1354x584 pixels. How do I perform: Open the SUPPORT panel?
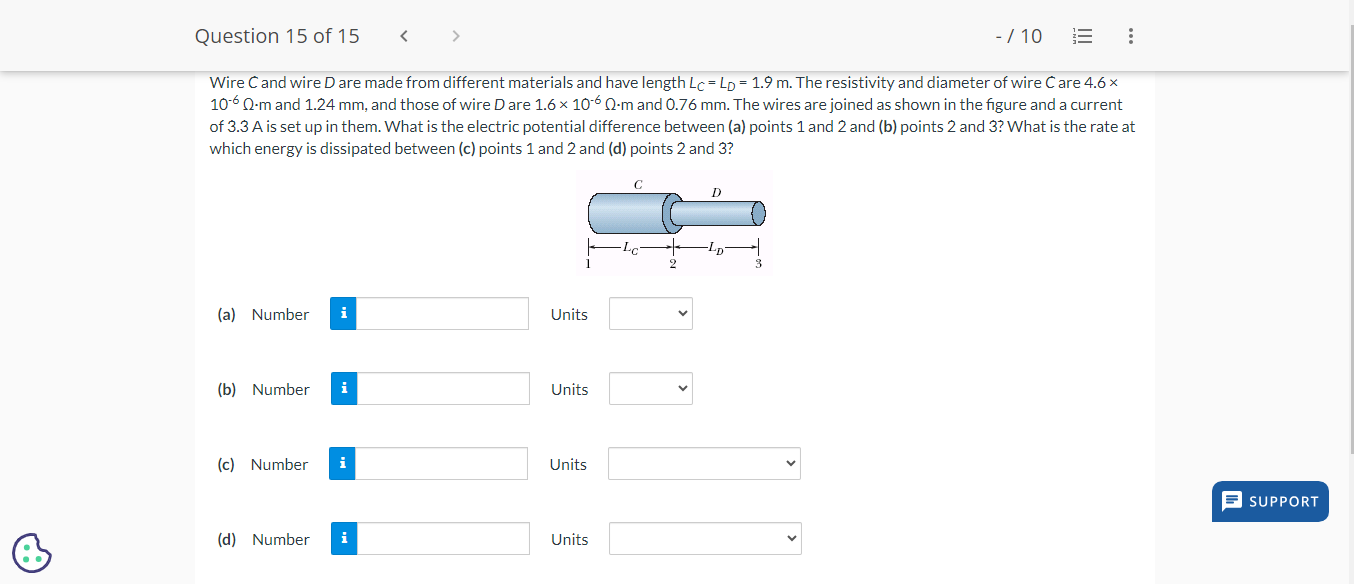tap(1270, 501)
